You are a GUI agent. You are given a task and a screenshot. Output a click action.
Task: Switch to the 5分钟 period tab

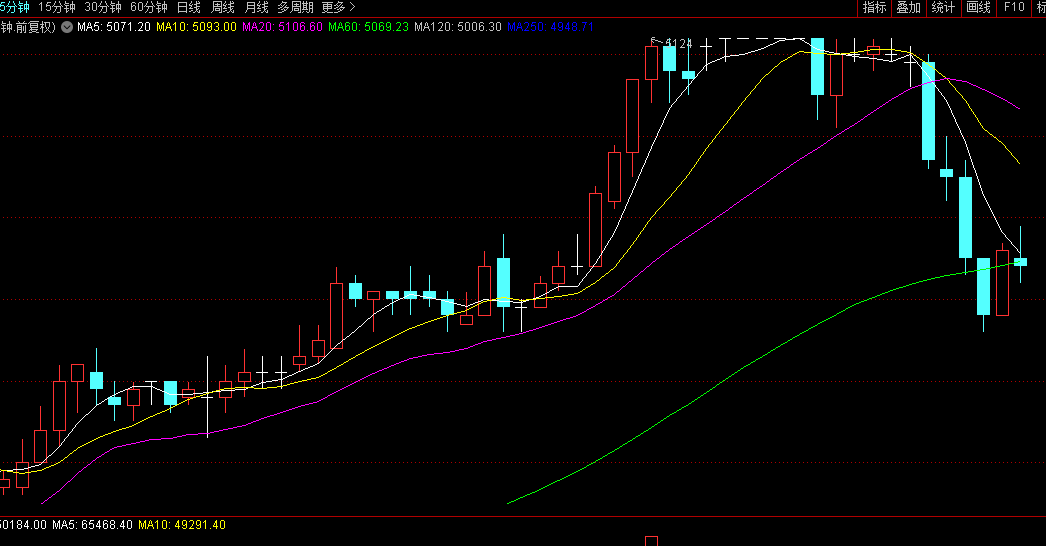(14, 7)
